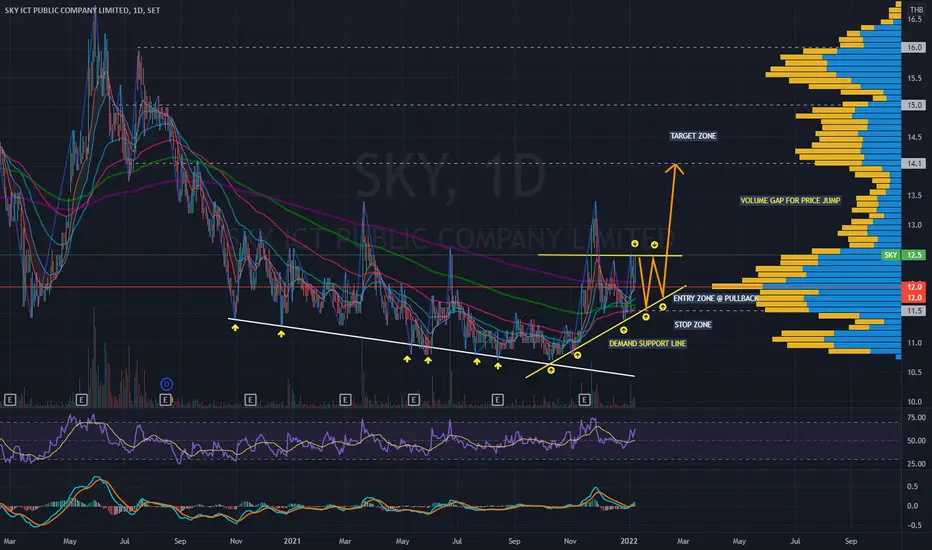Click the 11.5 price level label
932x550 pixels.
pos(914,311)
